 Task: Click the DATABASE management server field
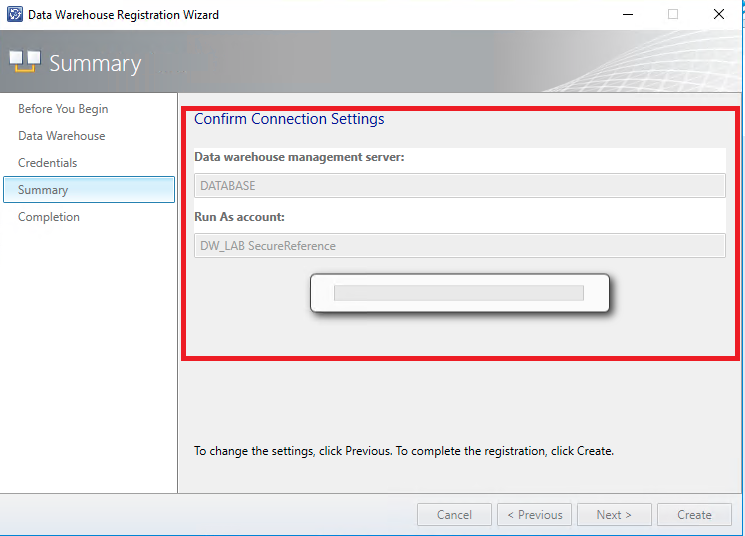459,186
